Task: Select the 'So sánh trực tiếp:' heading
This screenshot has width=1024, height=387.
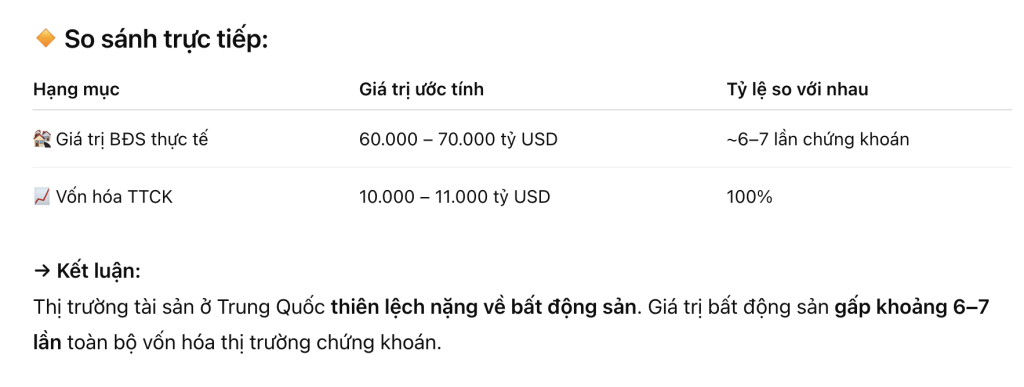Action: click(167, 40)
